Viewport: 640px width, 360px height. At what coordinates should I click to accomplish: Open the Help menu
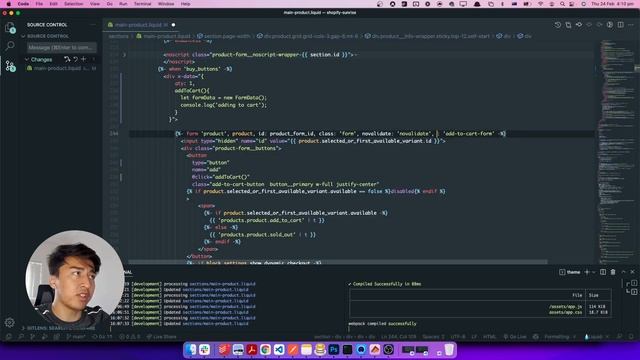(x=185, y=4)
